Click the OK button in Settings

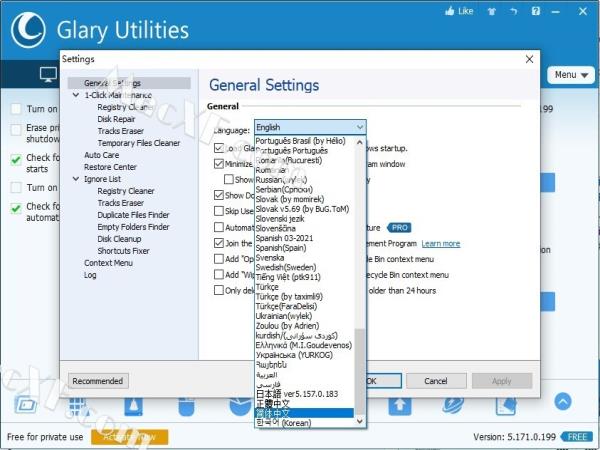click(x=383, y=381)
